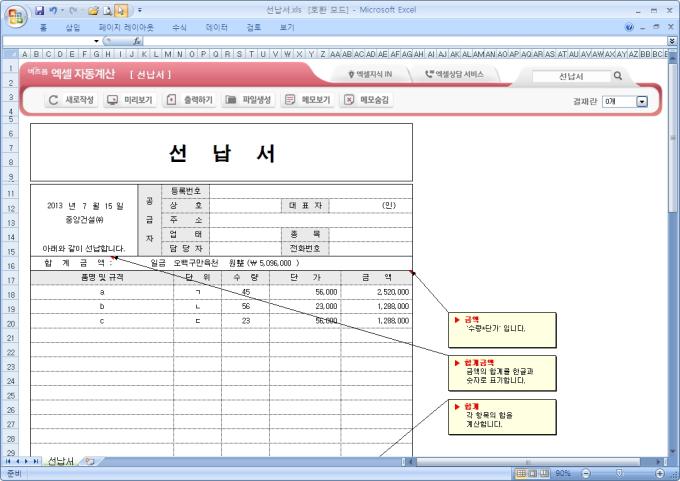Screen dimensions: 680x481
Task: Open the 삽입 ribbon tab
Action: (x=72, y=28)
